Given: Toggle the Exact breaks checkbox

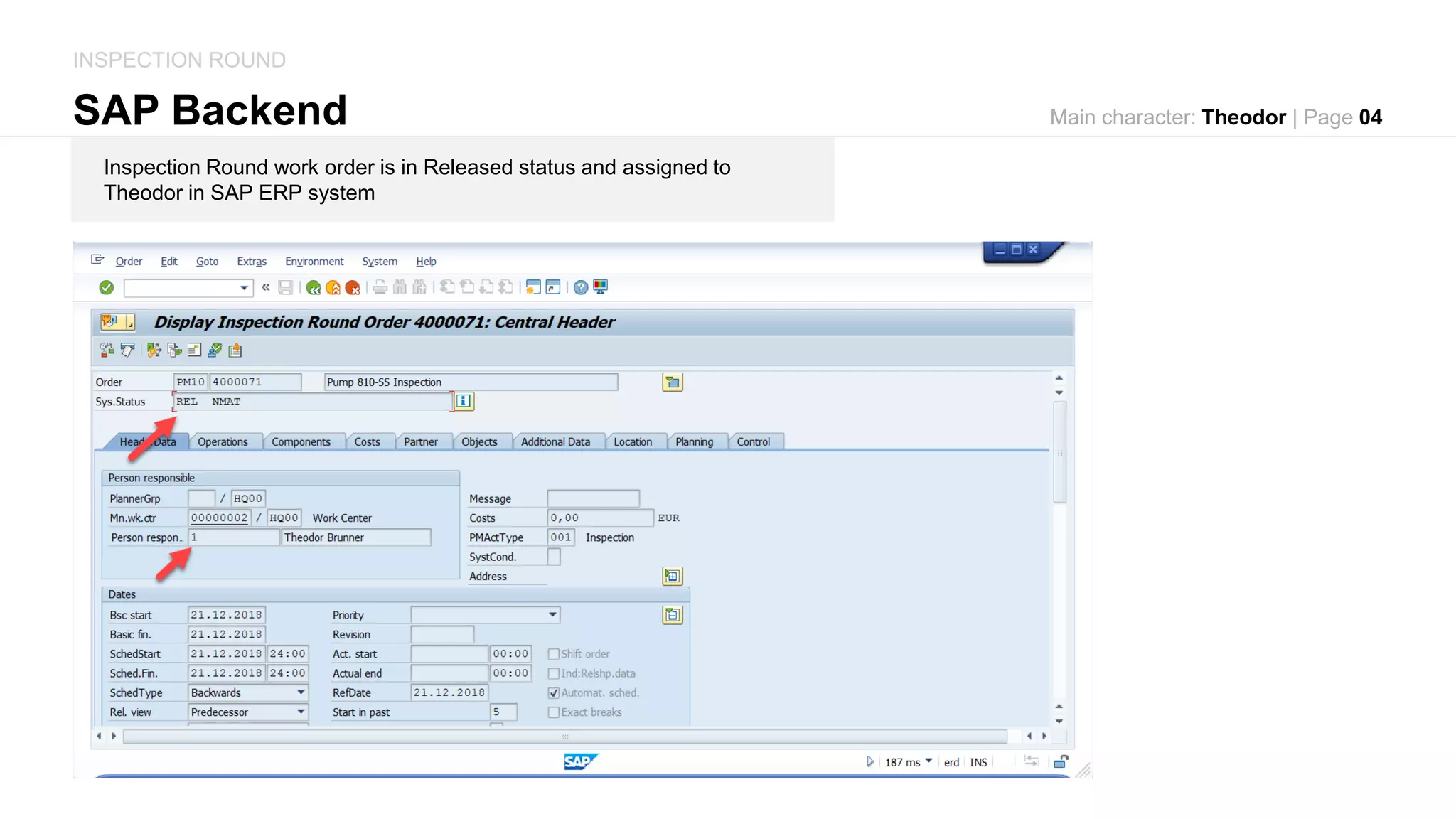Looking at the screenshot, I should pyautogui.click(x=554, y=712).
